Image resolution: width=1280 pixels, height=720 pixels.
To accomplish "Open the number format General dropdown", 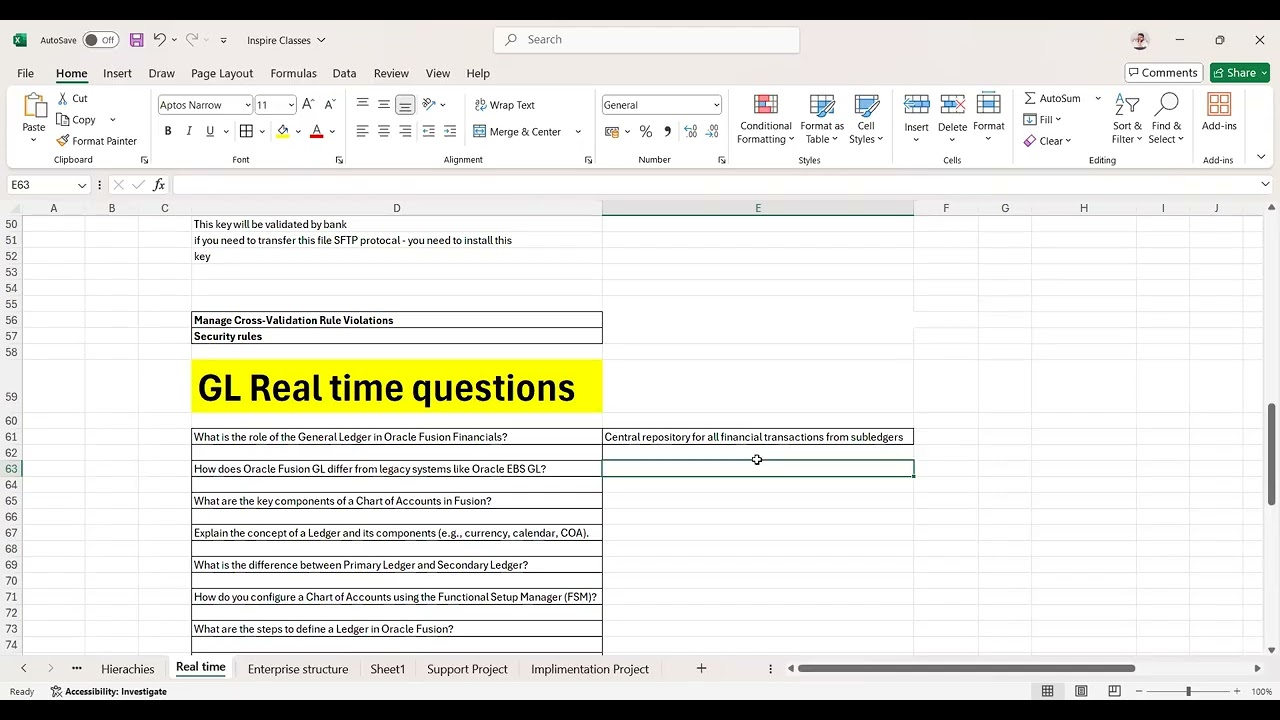I will (x=716, y=105).
